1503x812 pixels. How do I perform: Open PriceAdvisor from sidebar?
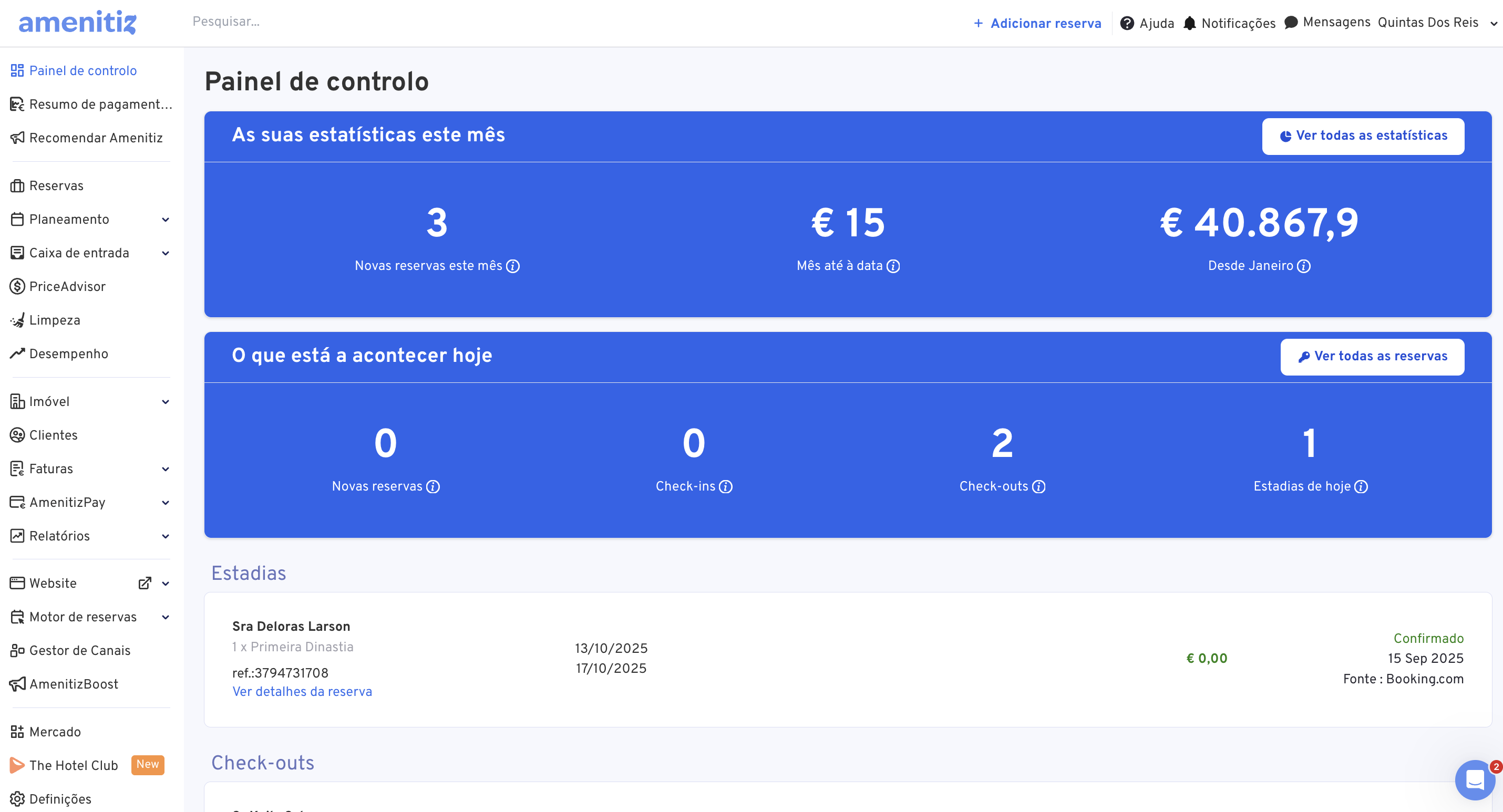click(67, 286)
